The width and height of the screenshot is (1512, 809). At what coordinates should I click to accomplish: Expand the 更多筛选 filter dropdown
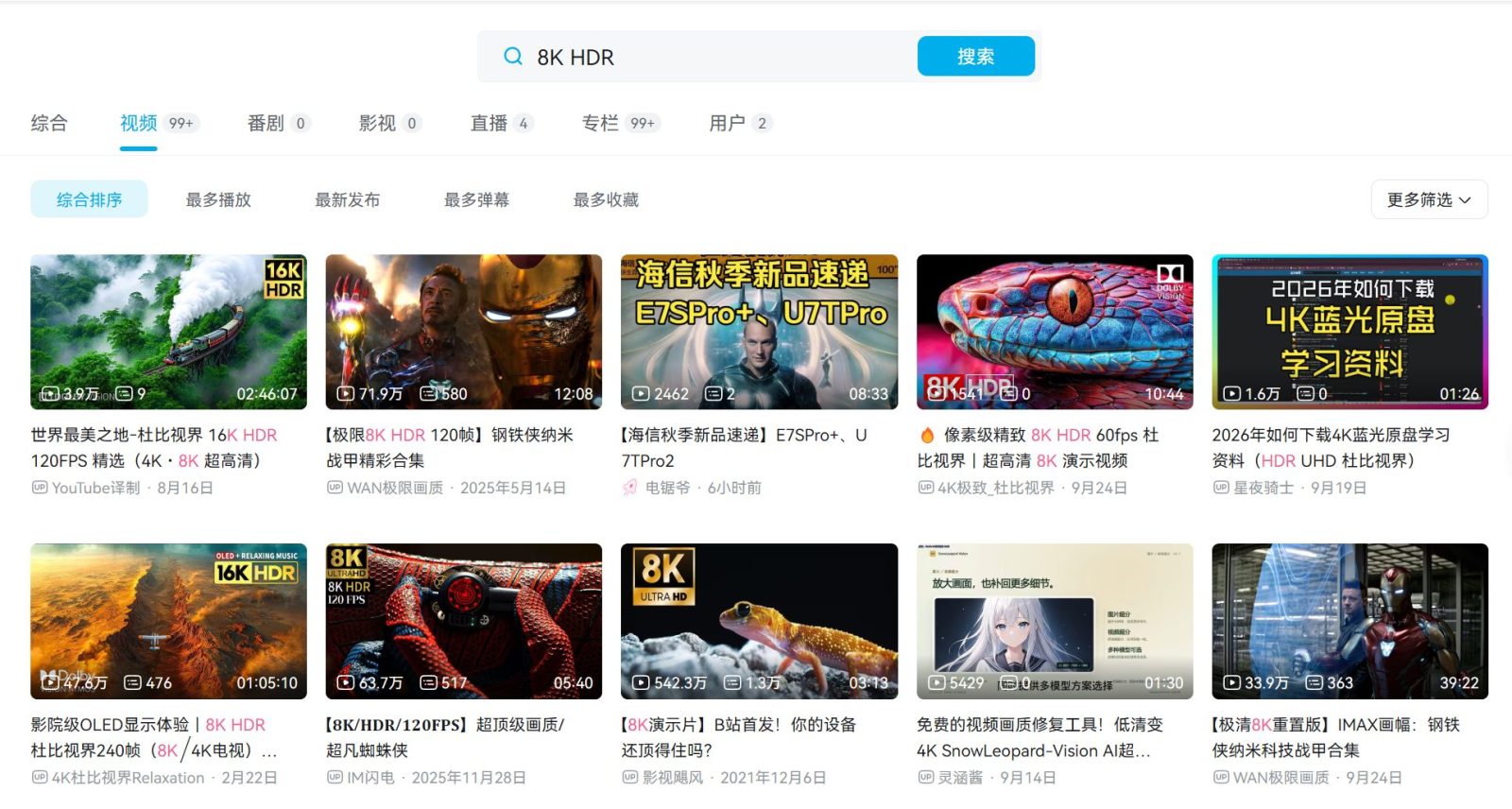(1429, 199)
